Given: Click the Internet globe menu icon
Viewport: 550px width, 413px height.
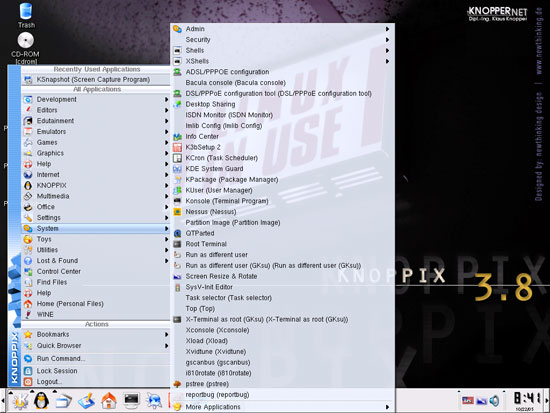Looking at the screenshot, I should click(x=28, y=175).
